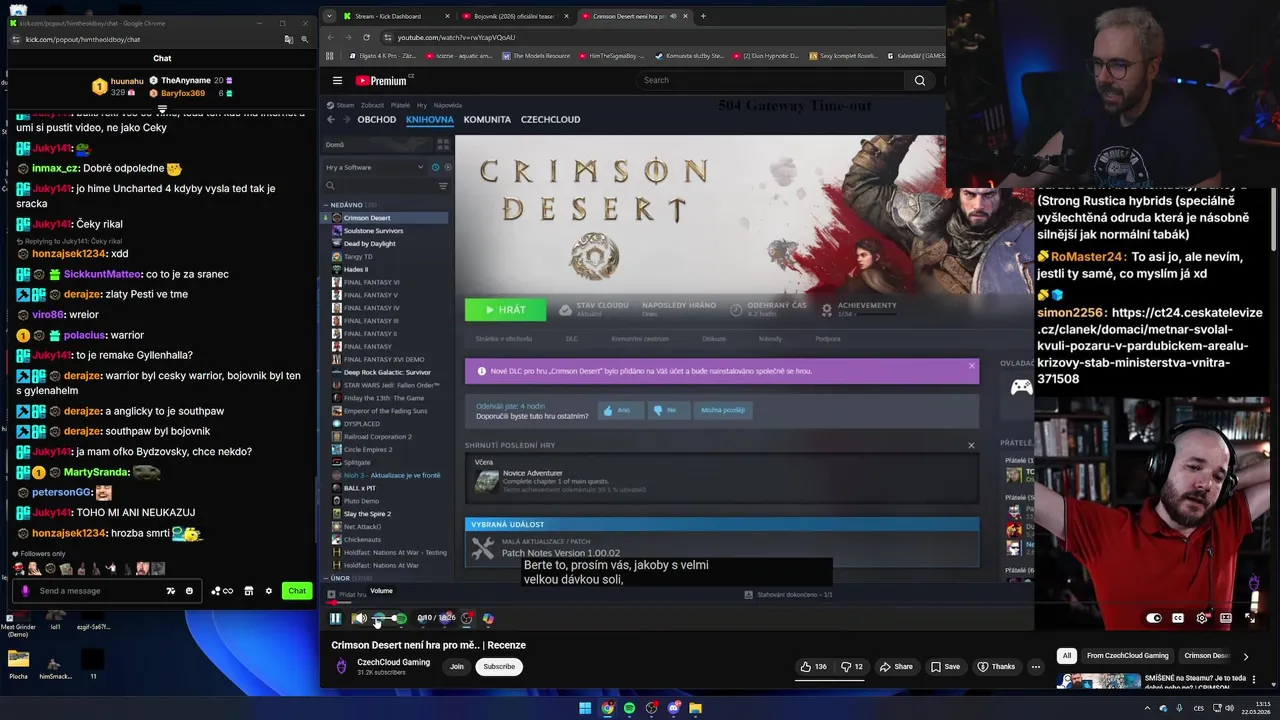Switch player to theater mode
The image size is (1280, 720).
(x=1226, y=618)
